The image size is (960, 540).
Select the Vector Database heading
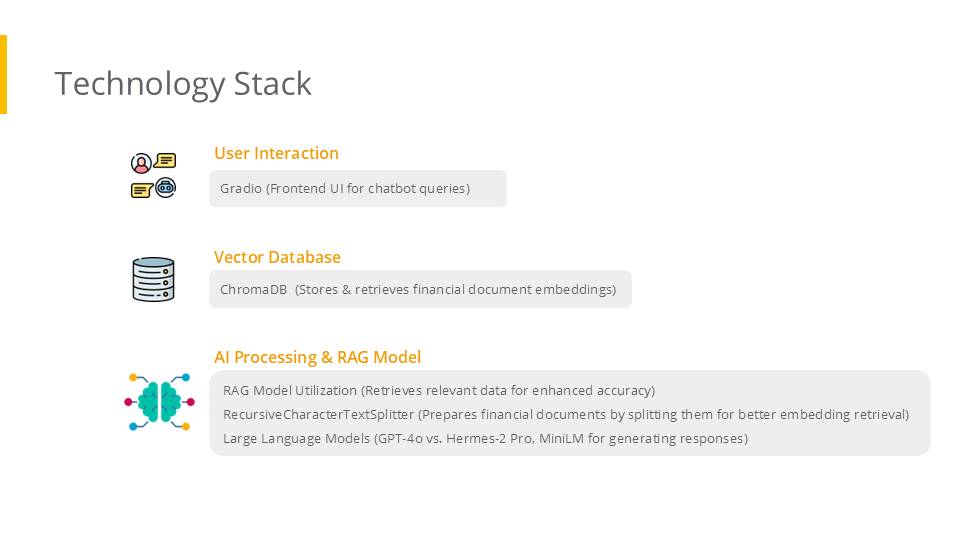(277, 257)
